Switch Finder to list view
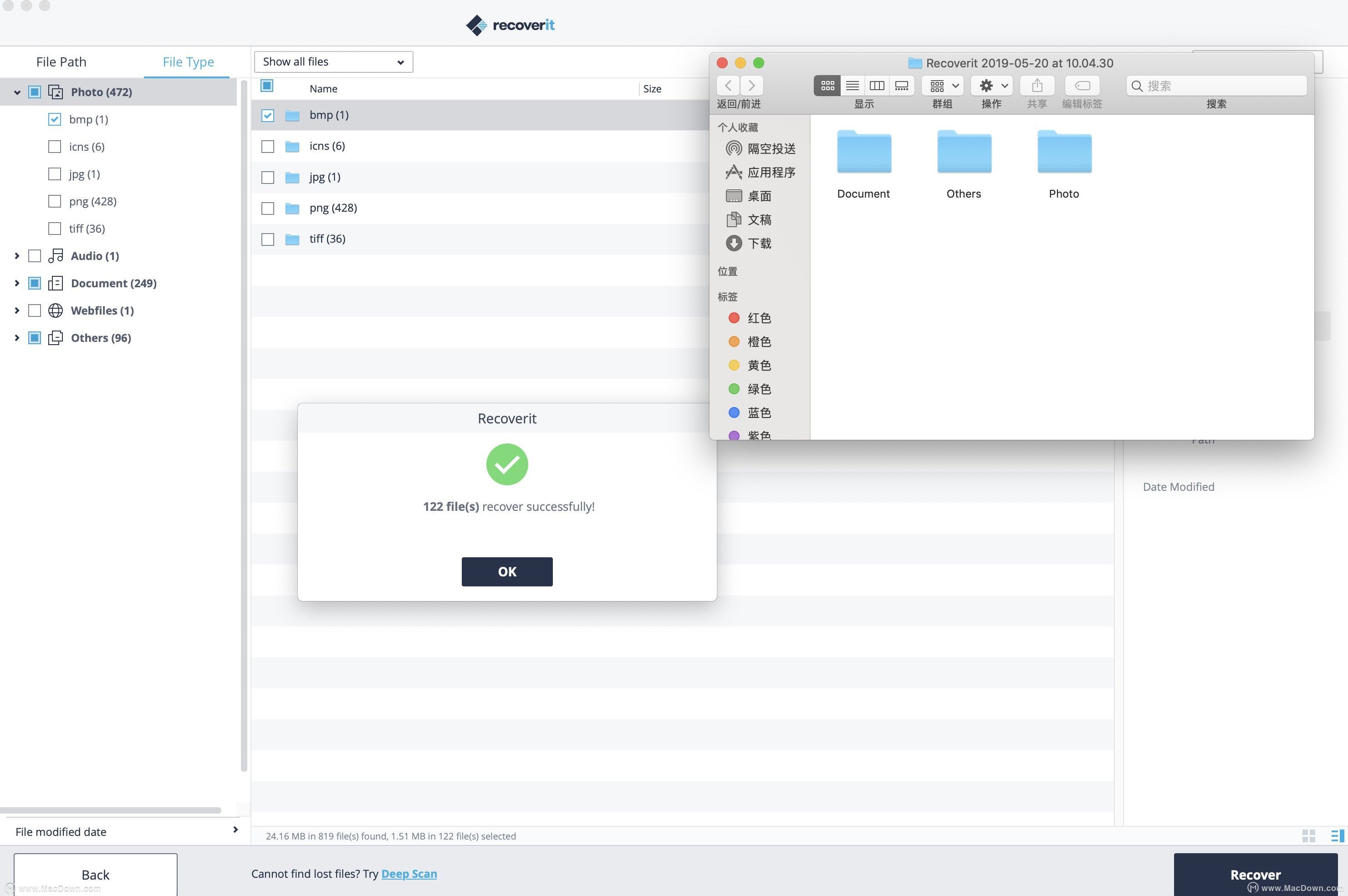This screenshot has width=1348, height=896. 852,86
